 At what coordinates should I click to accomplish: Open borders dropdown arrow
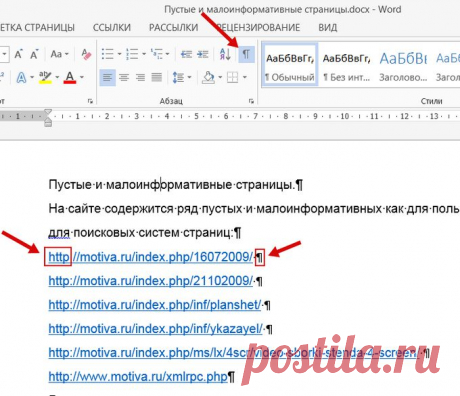pos(245,78)
